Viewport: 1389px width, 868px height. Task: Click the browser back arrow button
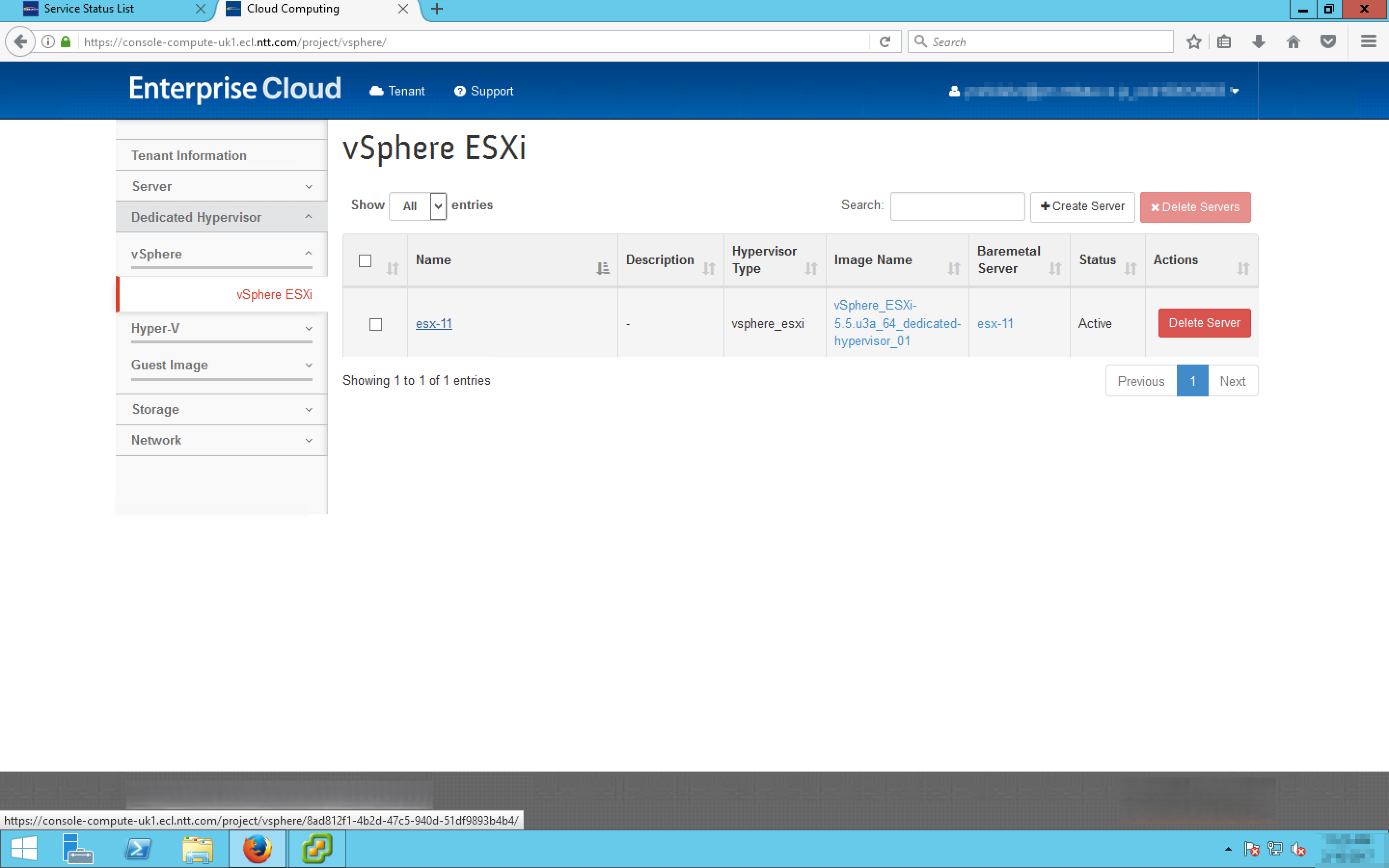(x=21, y=42)
